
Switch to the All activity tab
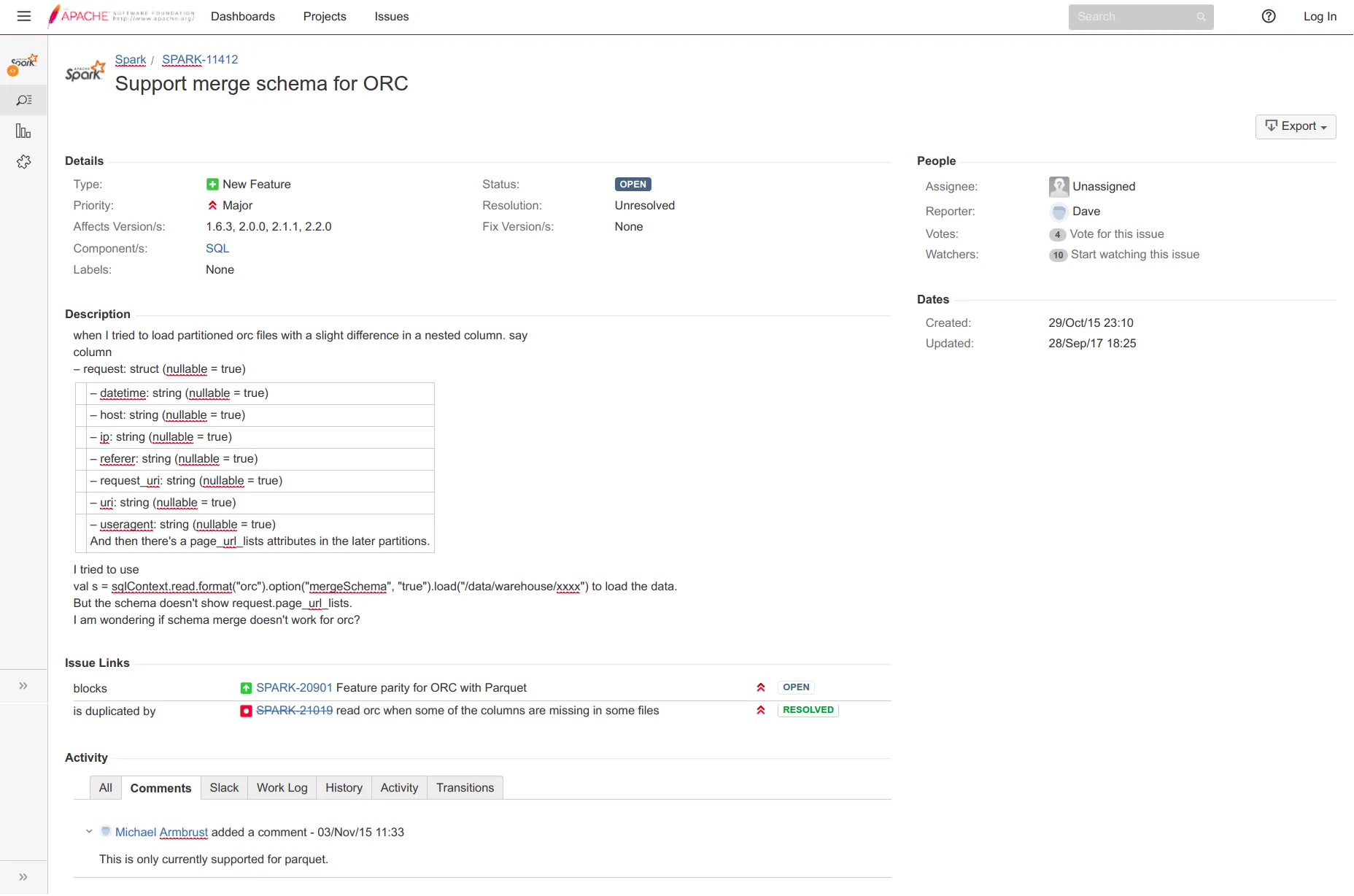[106, 788]
